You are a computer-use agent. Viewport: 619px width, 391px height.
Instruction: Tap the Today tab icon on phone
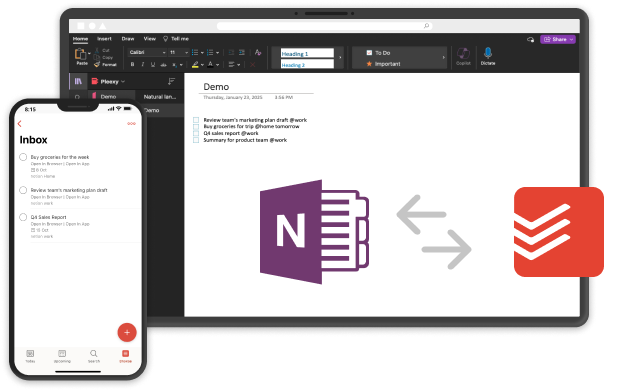point(30,353)
